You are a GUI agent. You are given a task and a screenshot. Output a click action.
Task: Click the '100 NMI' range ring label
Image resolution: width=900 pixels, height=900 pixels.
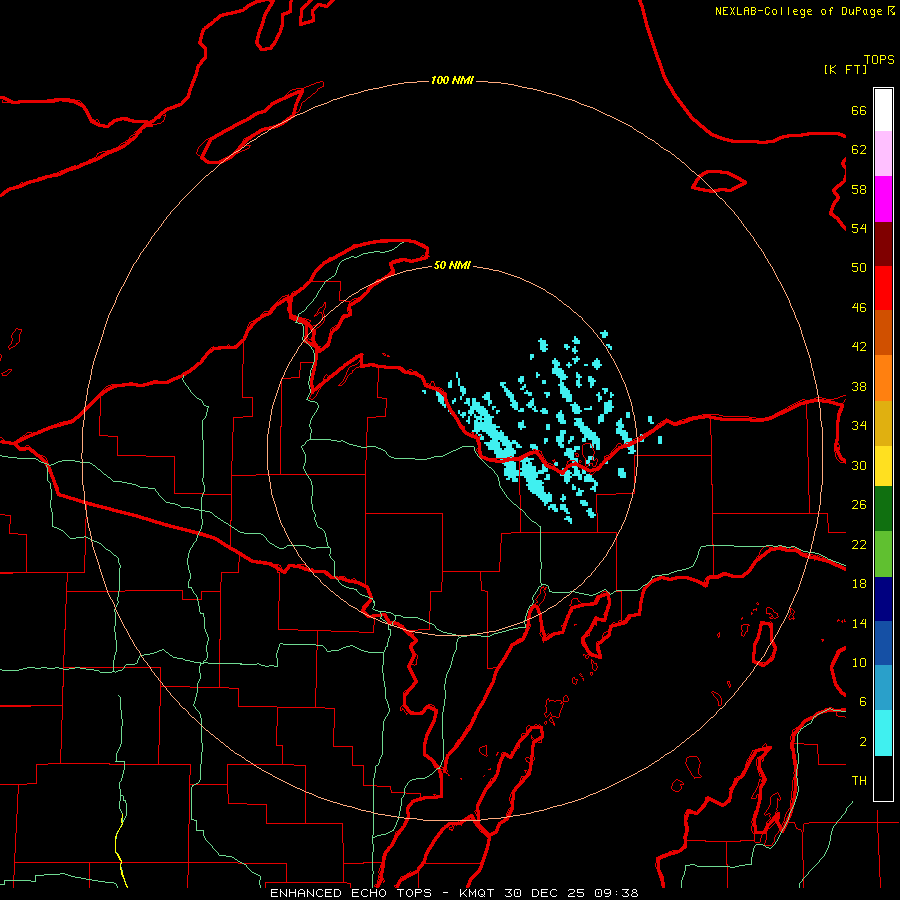click(x=452, y=80)
